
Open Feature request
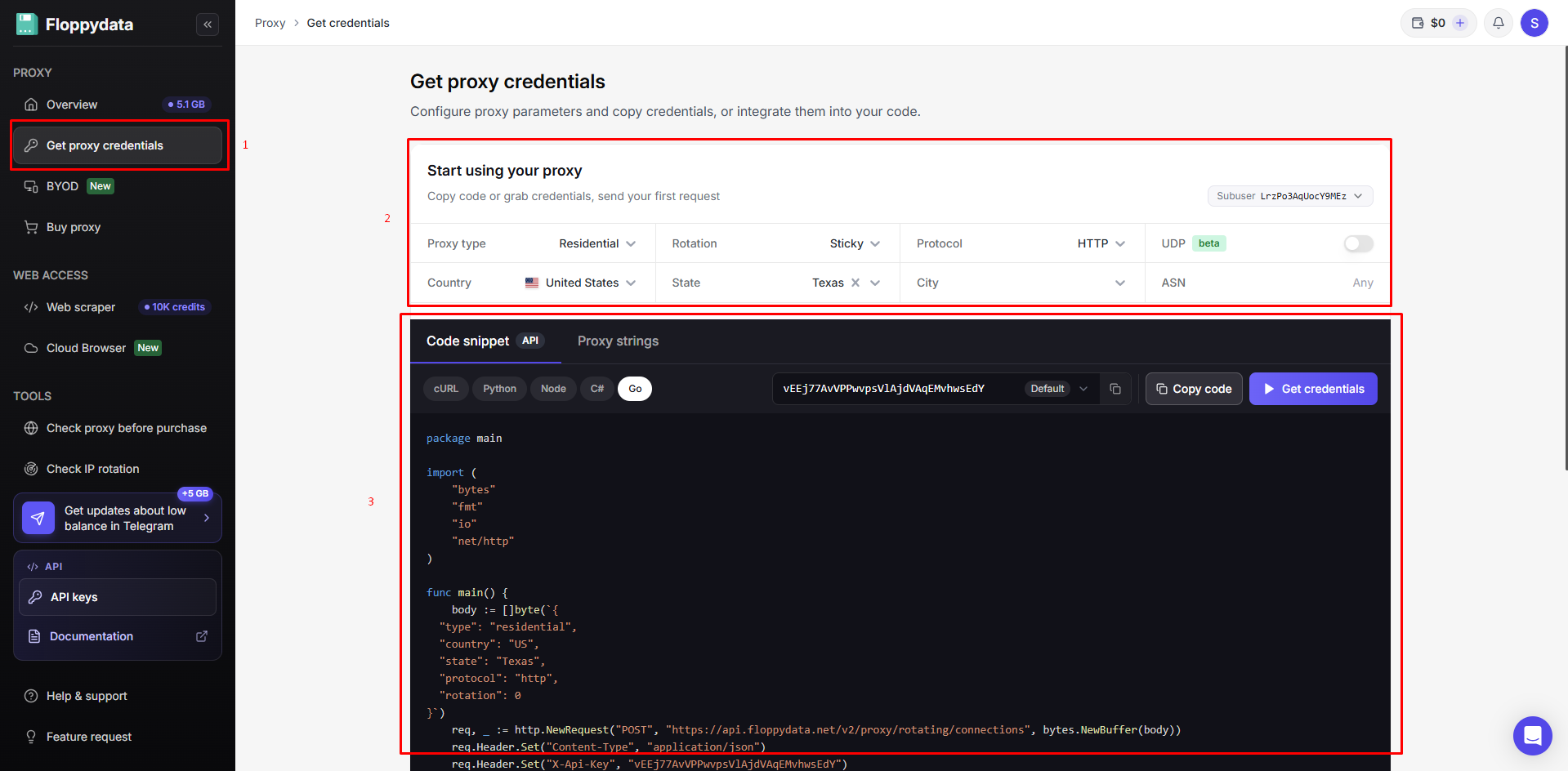118,737
